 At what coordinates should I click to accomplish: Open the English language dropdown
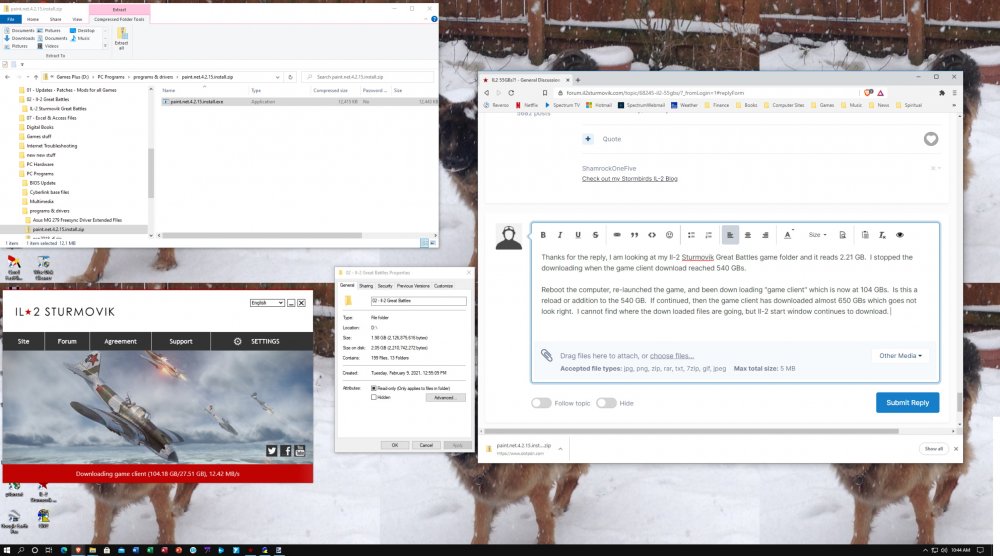(x=266, y=302)
